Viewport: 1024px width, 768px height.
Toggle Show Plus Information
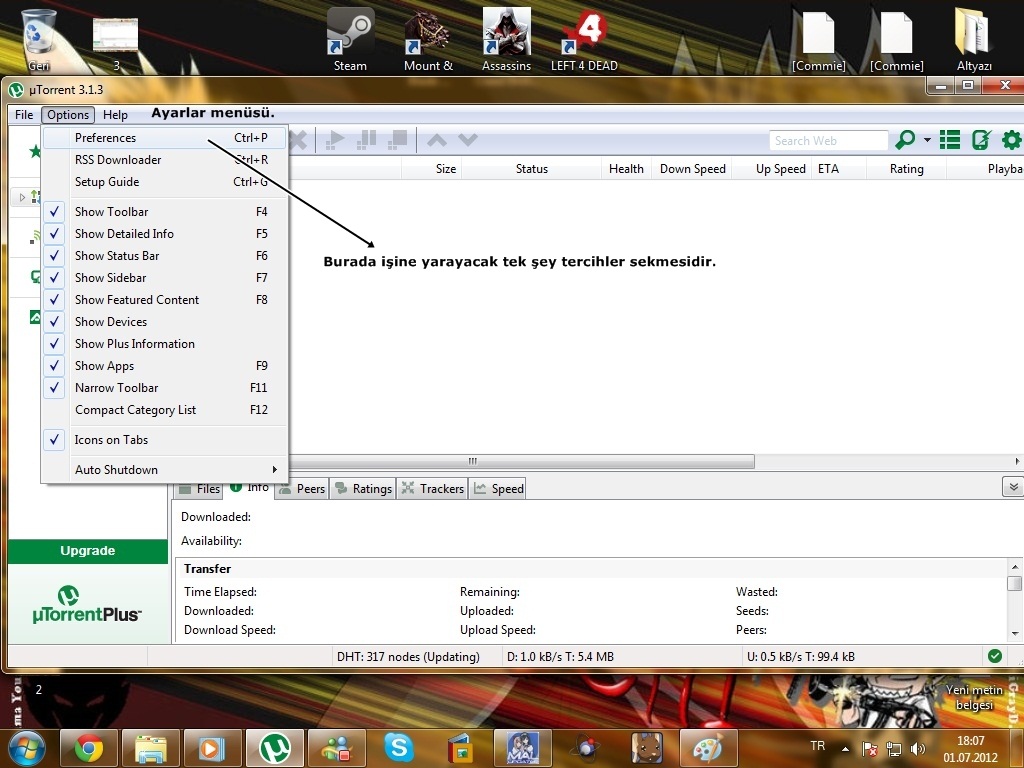[165, 344]
